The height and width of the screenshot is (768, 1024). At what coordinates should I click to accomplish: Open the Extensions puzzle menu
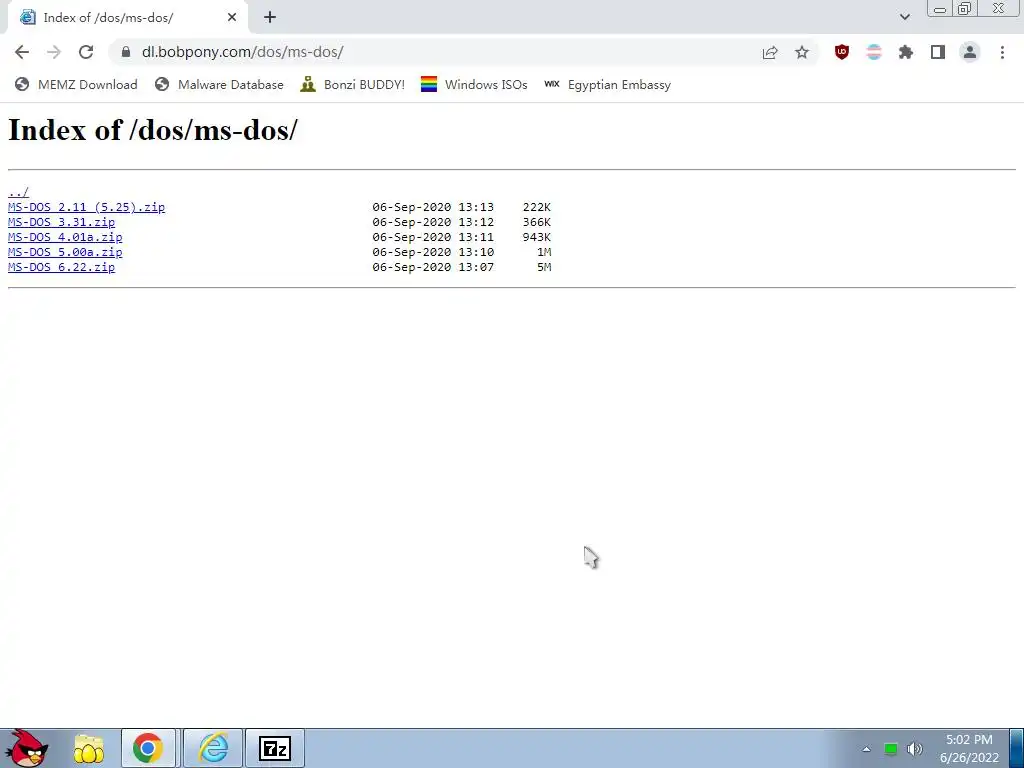(x=906, y=52)
